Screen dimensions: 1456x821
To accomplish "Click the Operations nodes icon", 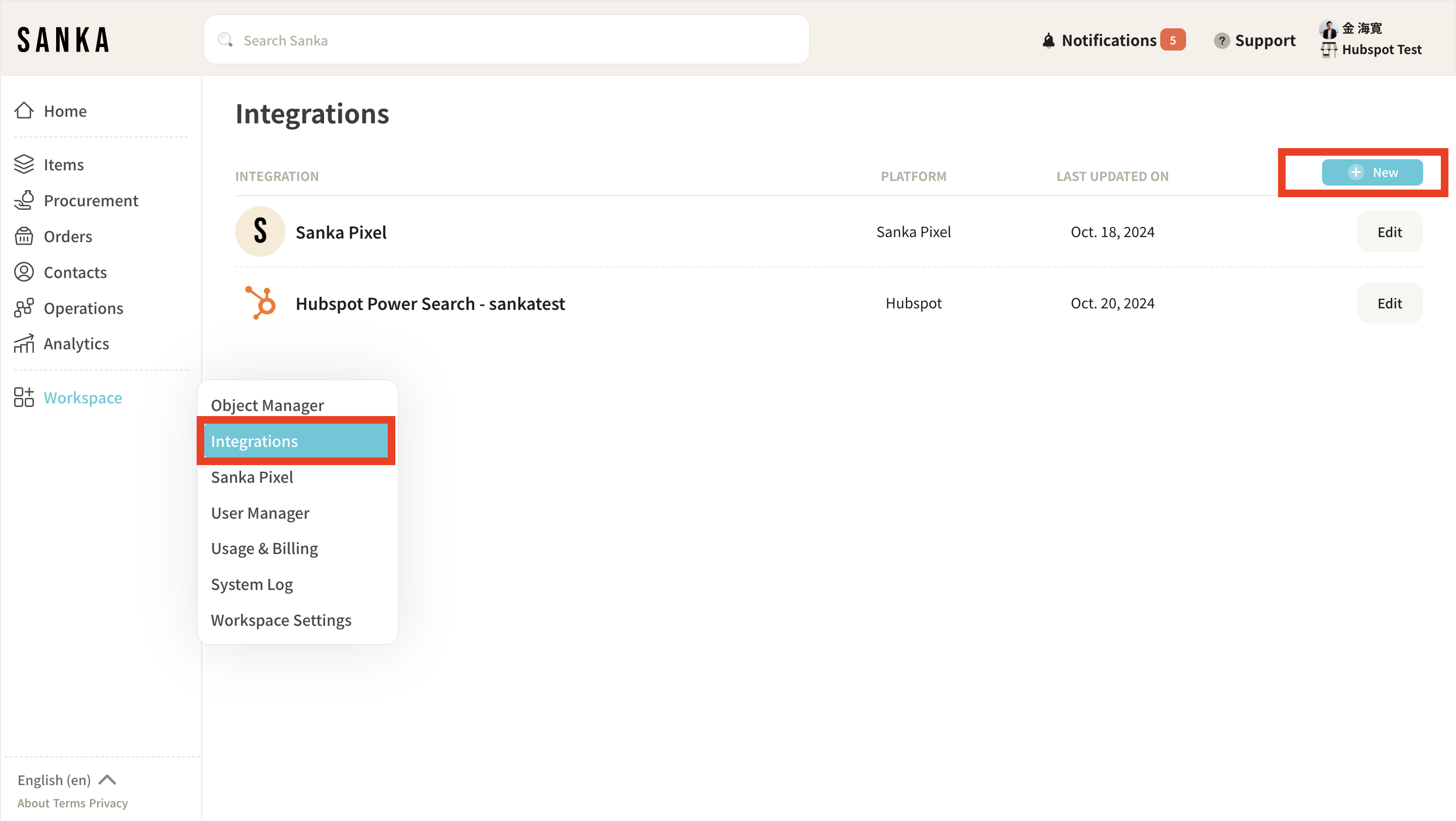I will [24, 308].
